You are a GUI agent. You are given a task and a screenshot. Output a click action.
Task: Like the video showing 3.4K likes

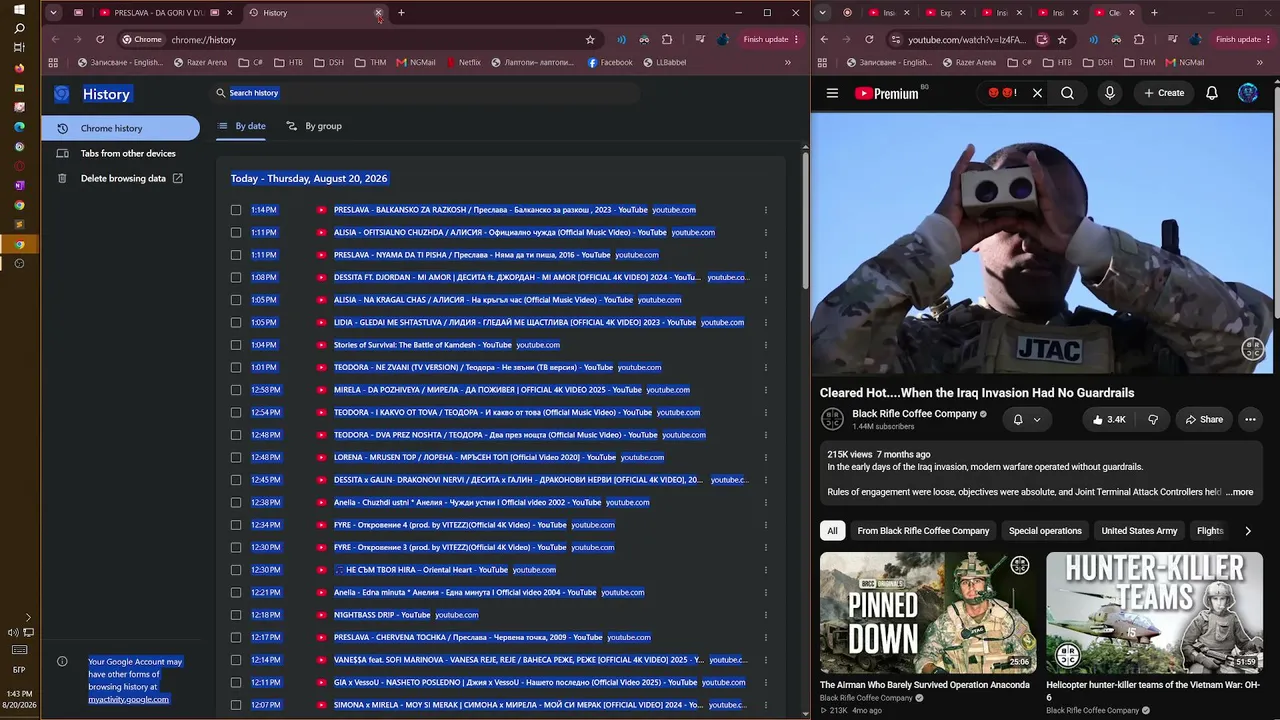coord(1108,420)
